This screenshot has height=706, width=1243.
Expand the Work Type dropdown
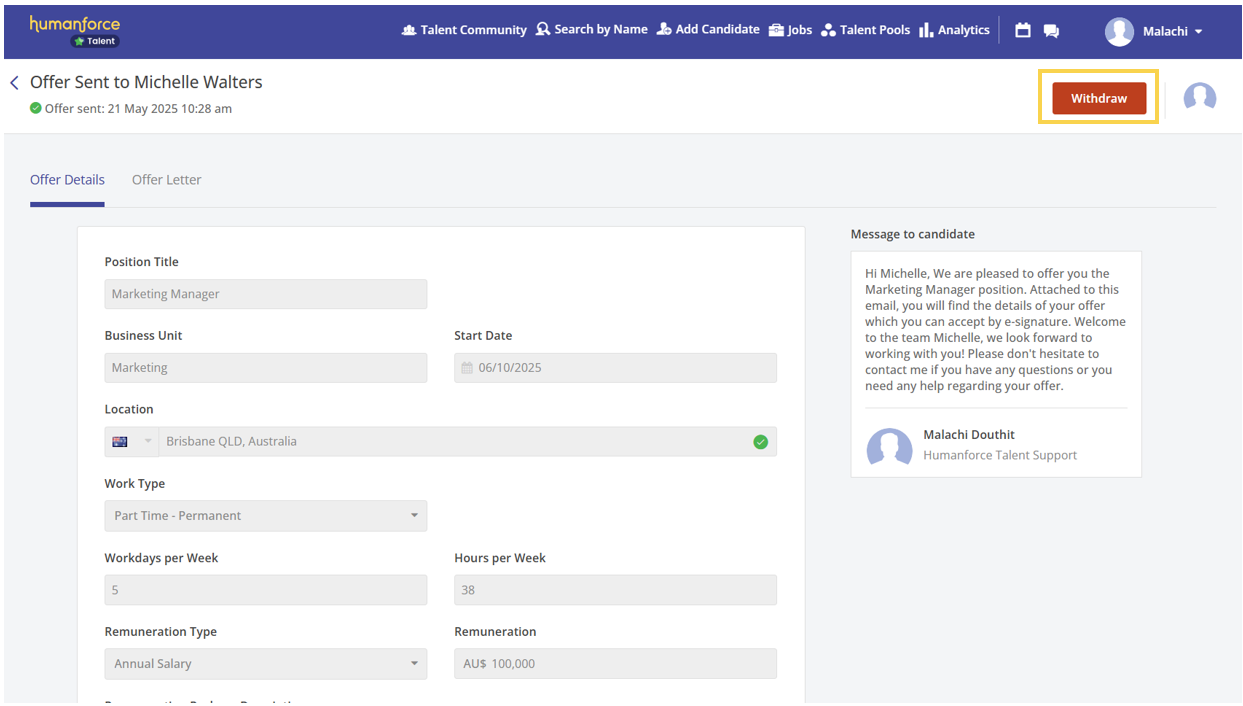[414, 516]
